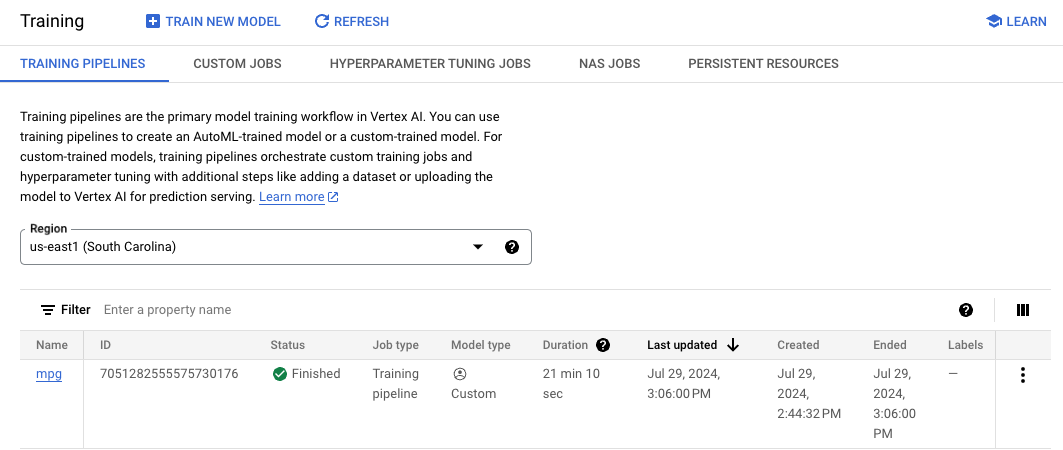
Task: Click the Refresh circular arrow icon
Action: (x=322, y=22)
